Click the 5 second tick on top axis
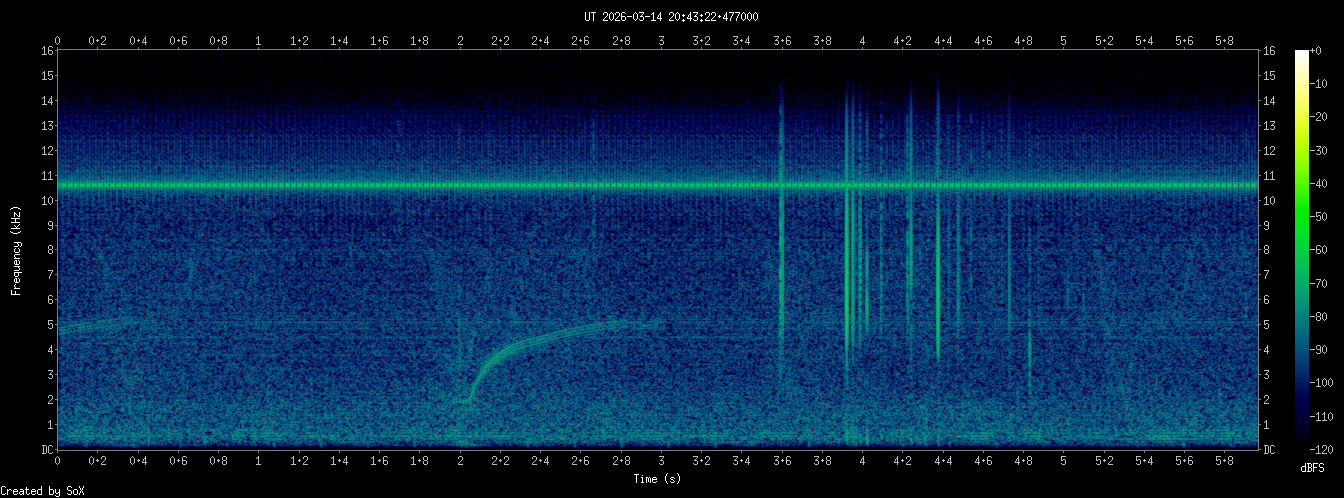 (1063, 41)
